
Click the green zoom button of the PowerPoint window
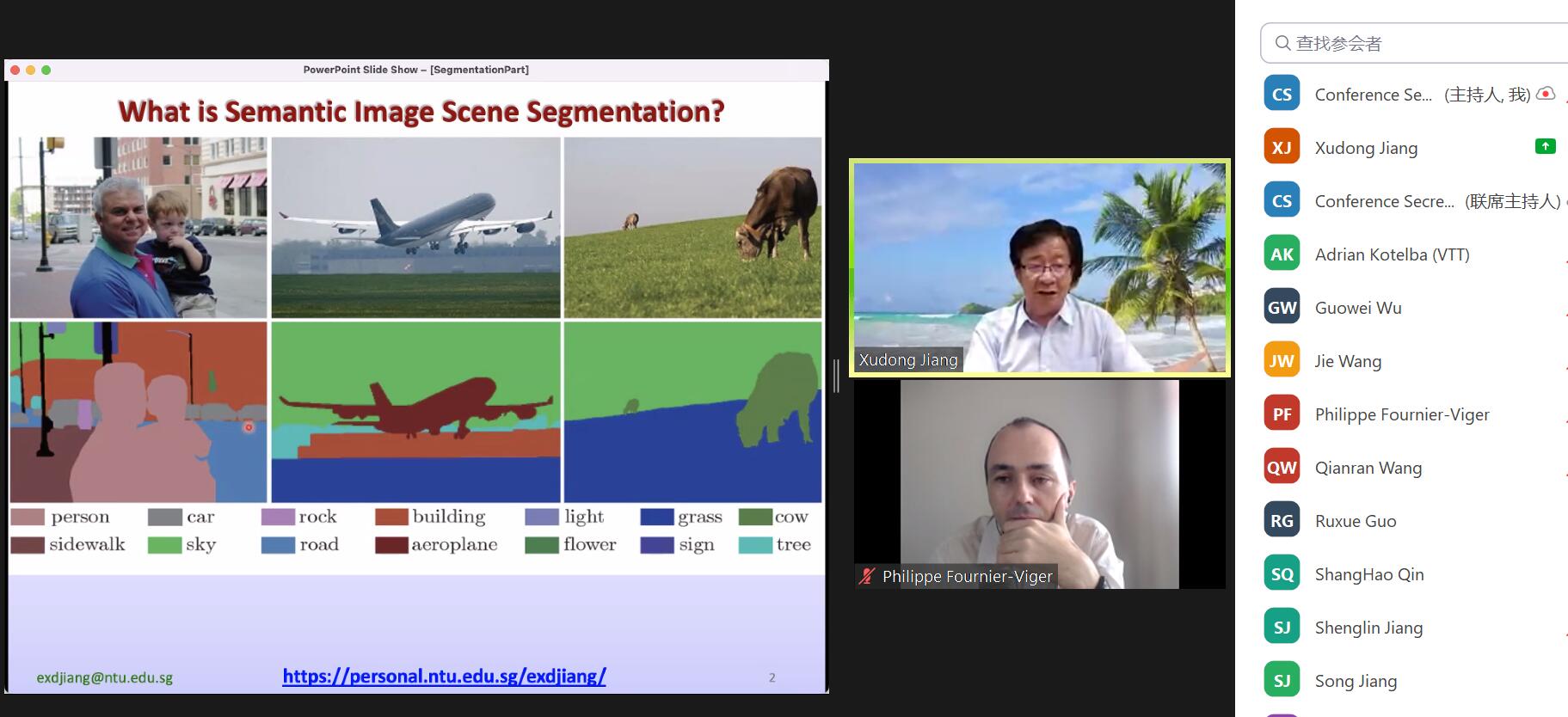pos(46,70)
